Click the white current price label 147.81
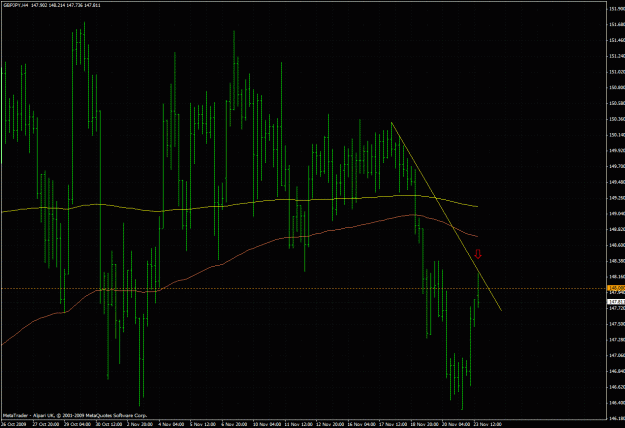Image resolution: width=625 pixels, height=428 pixels. [615, 302]
